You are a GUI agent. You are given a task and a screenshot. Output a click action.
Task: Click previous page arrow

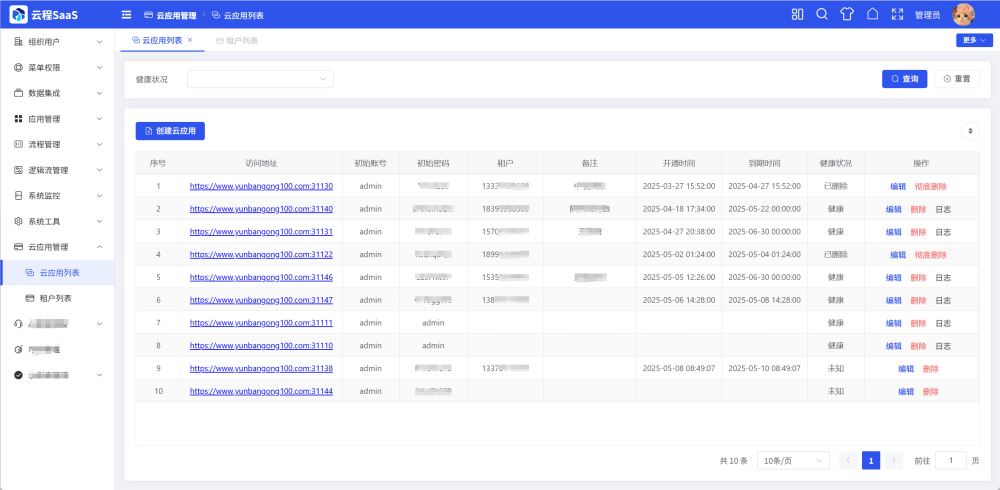point(848,461)
